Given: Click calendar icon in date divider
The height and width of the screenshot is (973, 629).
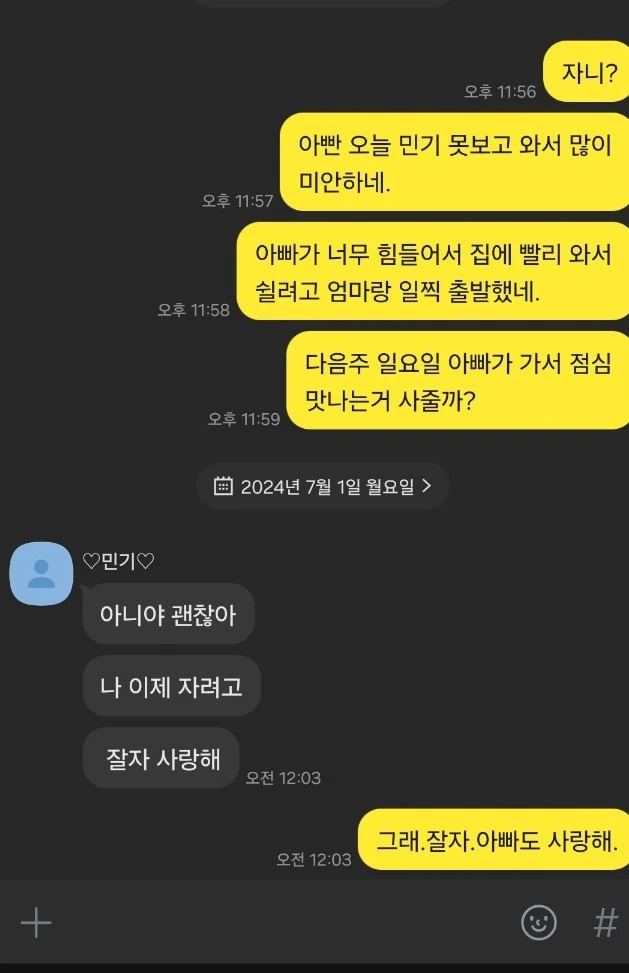Looking at the screenshot, I should pyautogui.click(x=223, y=486).
